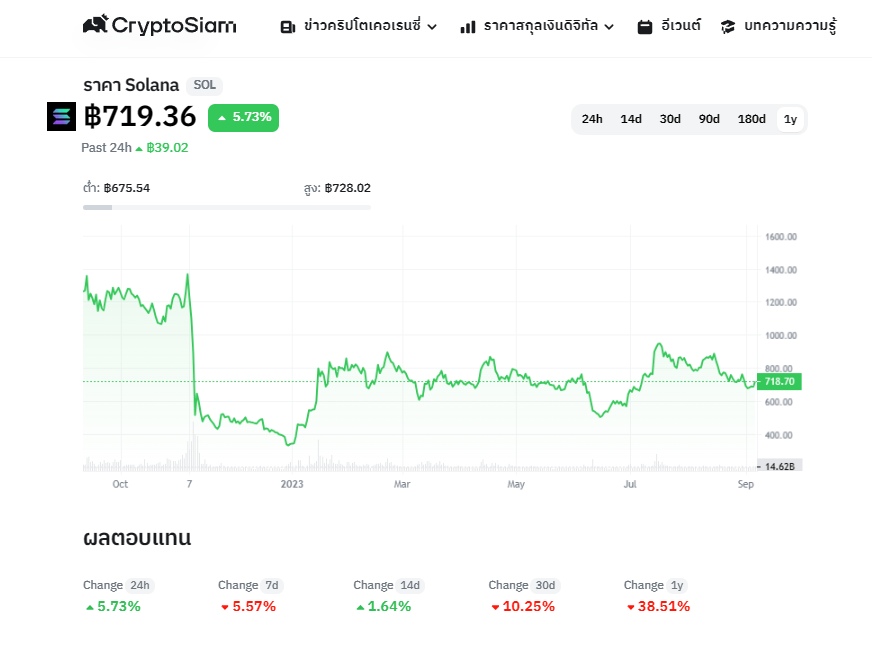
Task: Click the 400.00 price axis label
Action: point(779,435)
